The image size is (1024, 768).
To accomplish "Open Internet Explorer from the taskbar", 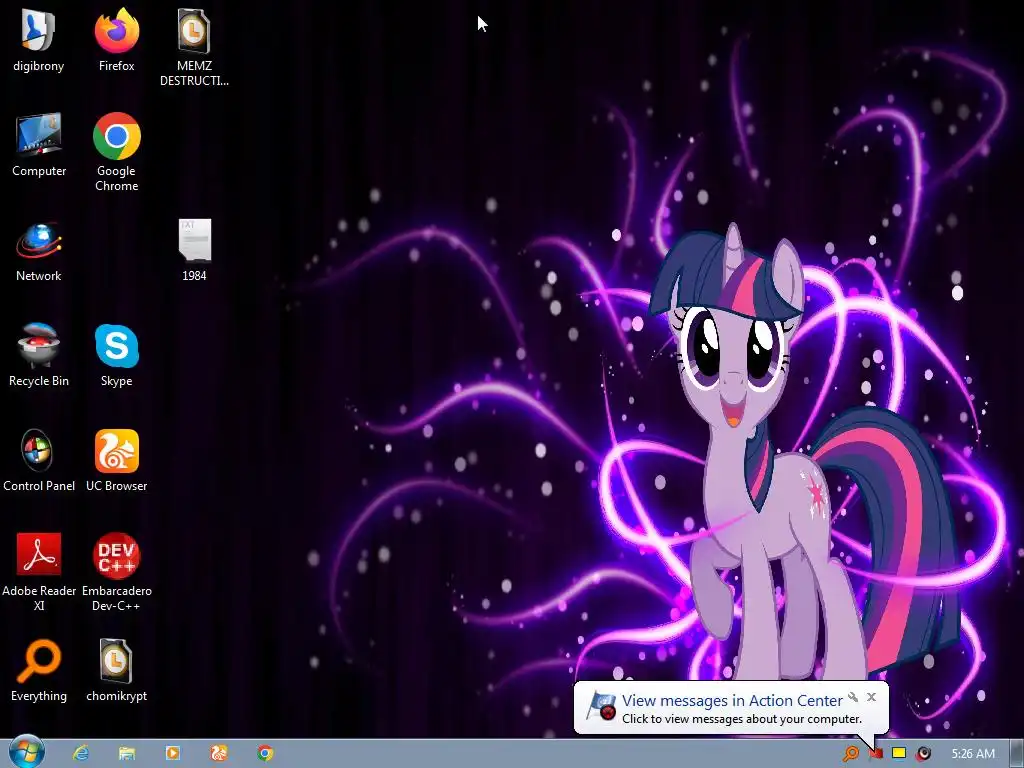I will tap(81, 753).
